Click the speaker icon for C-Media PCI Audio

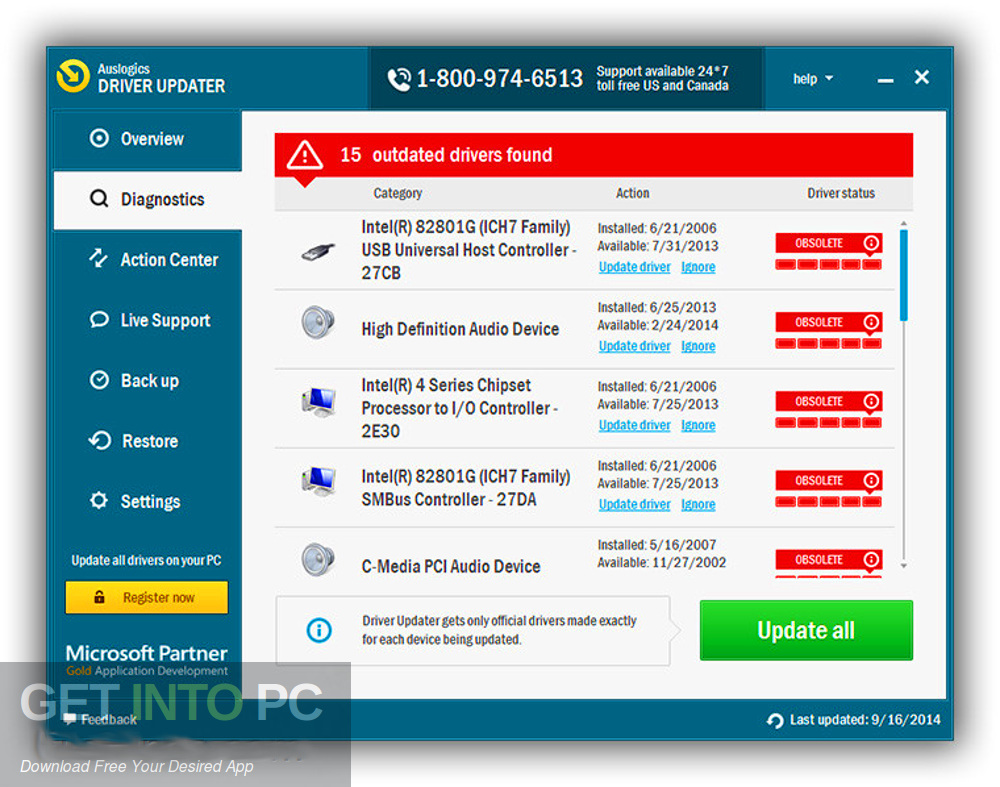(318, 559)
